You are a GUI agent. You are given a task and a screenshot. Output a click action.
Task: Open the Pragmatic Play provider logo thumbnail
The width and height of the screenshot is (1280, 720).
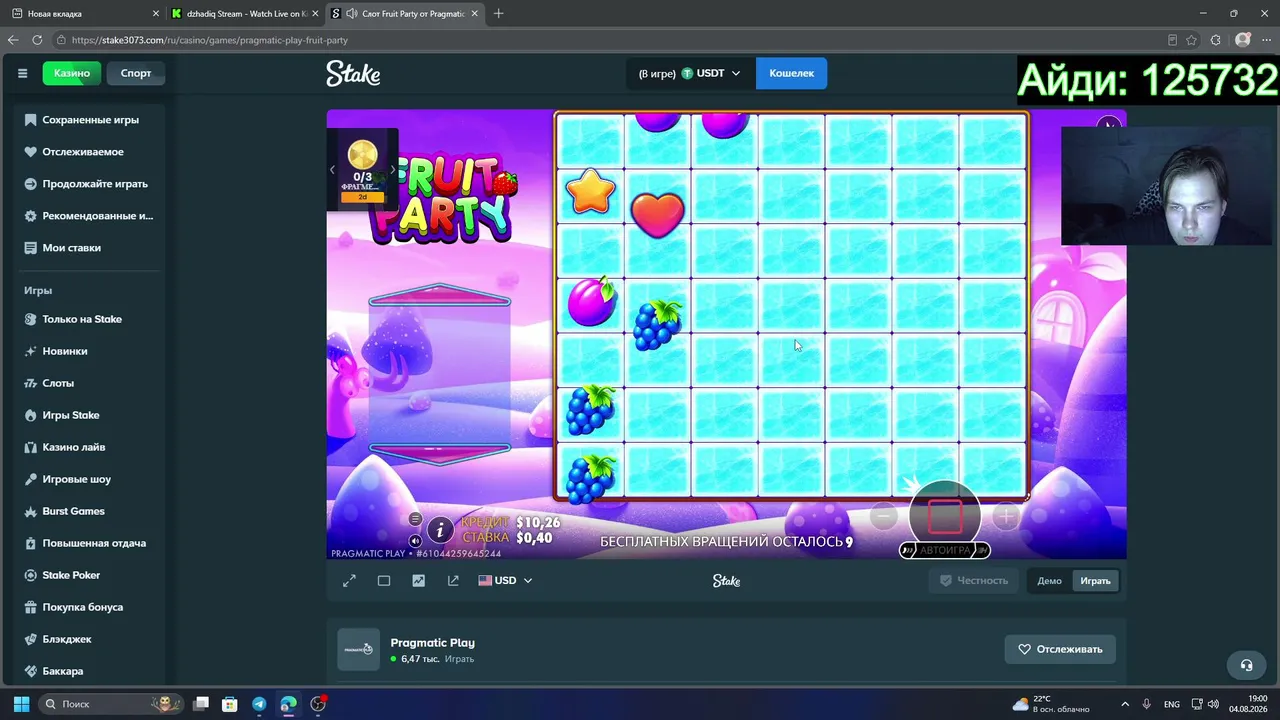point(358,649)
